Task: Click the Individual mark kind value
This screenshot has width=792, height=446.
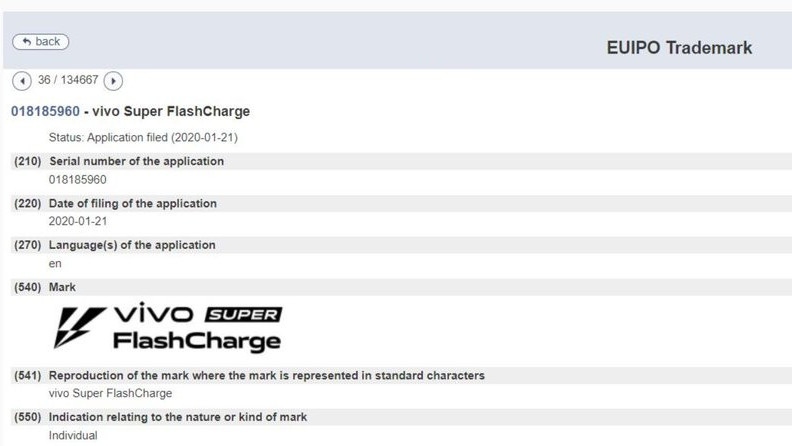Action: [x=73, y=435]
